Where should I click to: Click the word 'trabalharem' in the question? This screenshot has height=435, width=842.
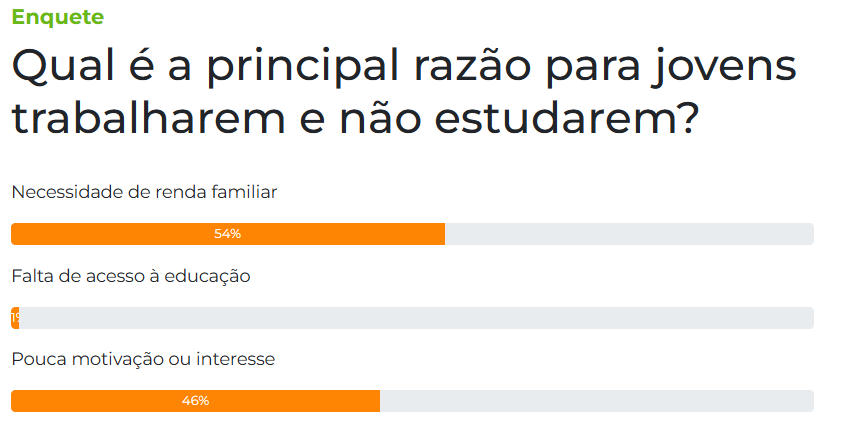coord(149,118)
